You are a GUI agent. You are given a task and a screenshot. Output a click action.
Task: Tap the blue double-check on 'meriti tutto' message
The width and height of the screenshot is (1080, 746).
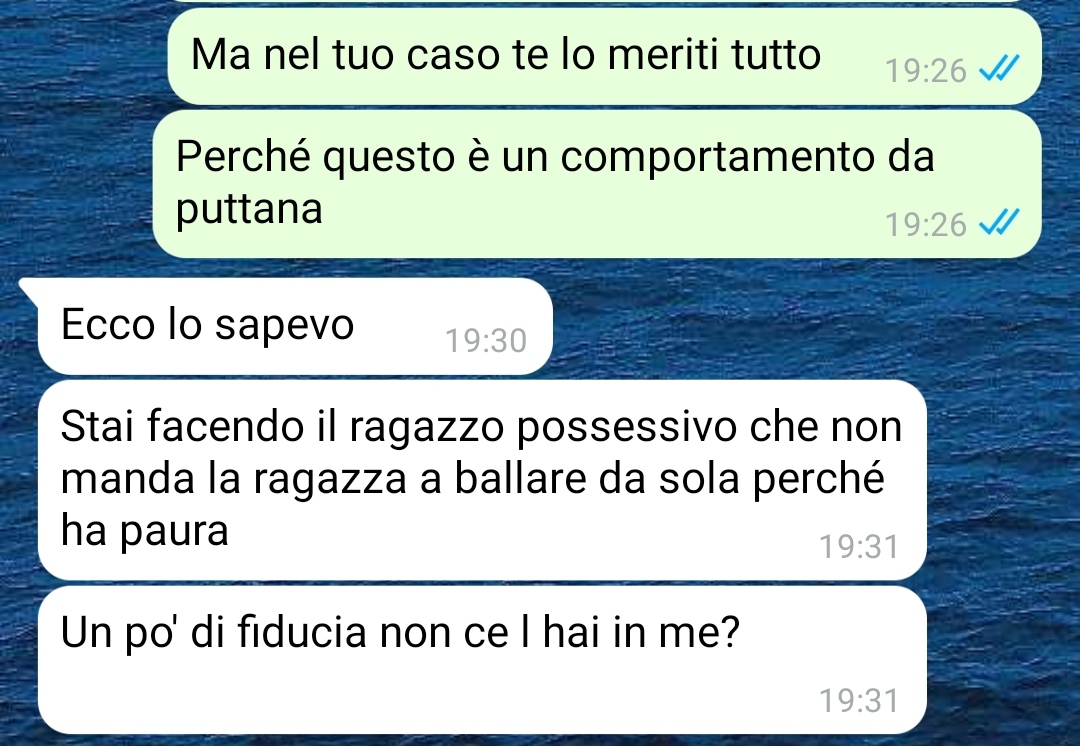point(999,69)
